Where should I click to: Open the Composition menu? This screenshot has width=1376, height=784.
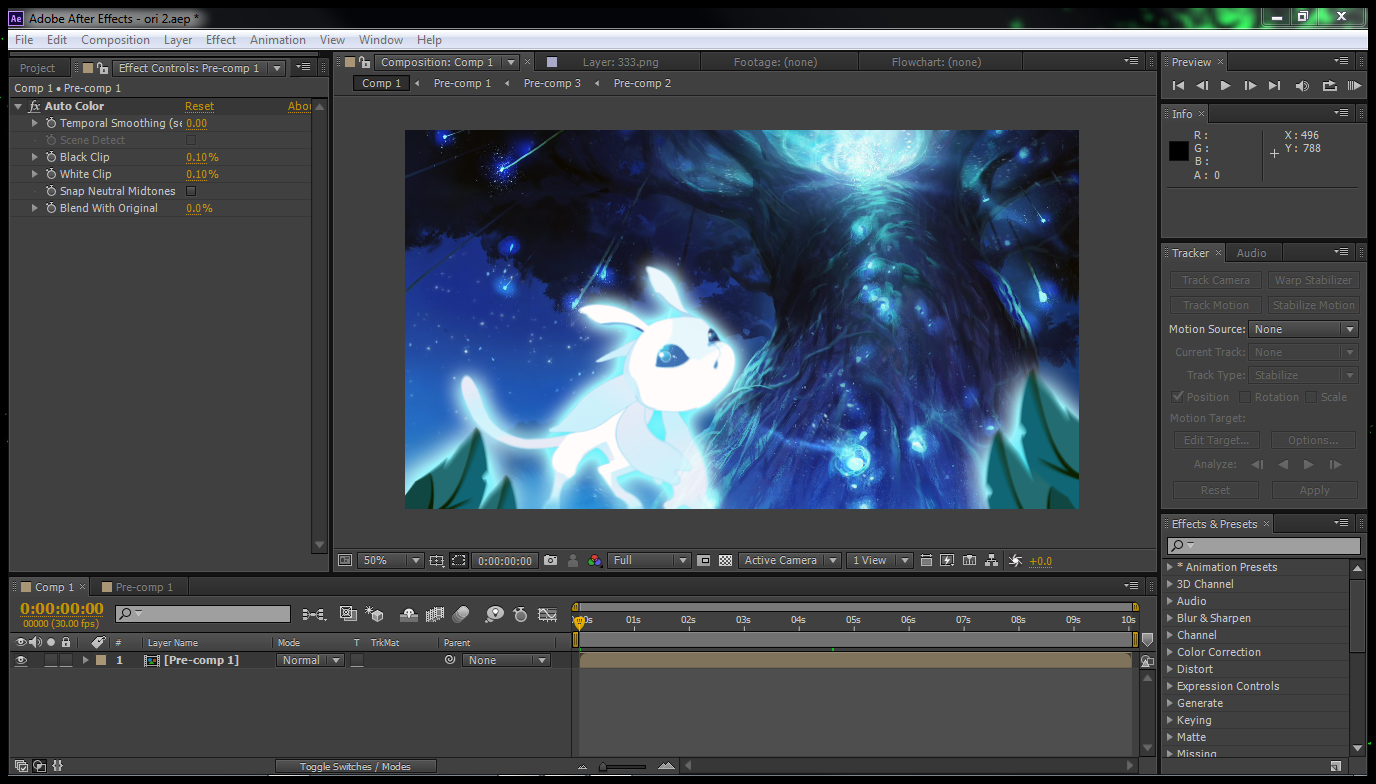pos(115,40)
